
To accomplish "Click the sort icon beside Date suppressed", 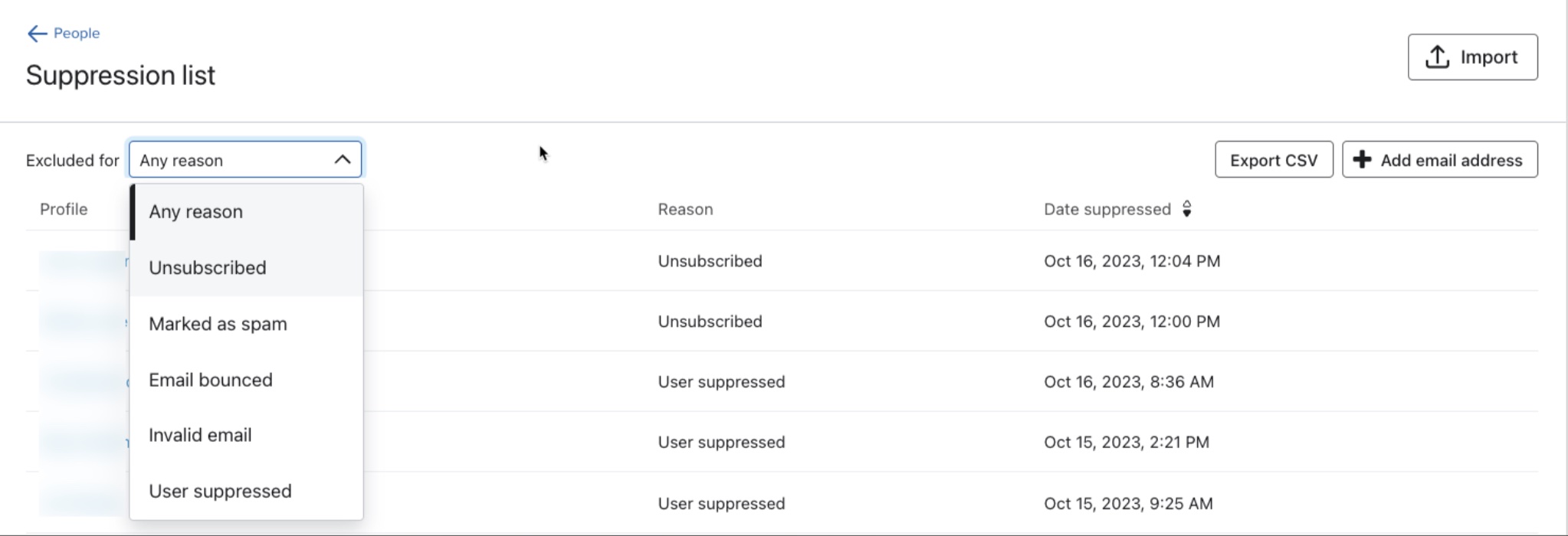I will 1186,209.
